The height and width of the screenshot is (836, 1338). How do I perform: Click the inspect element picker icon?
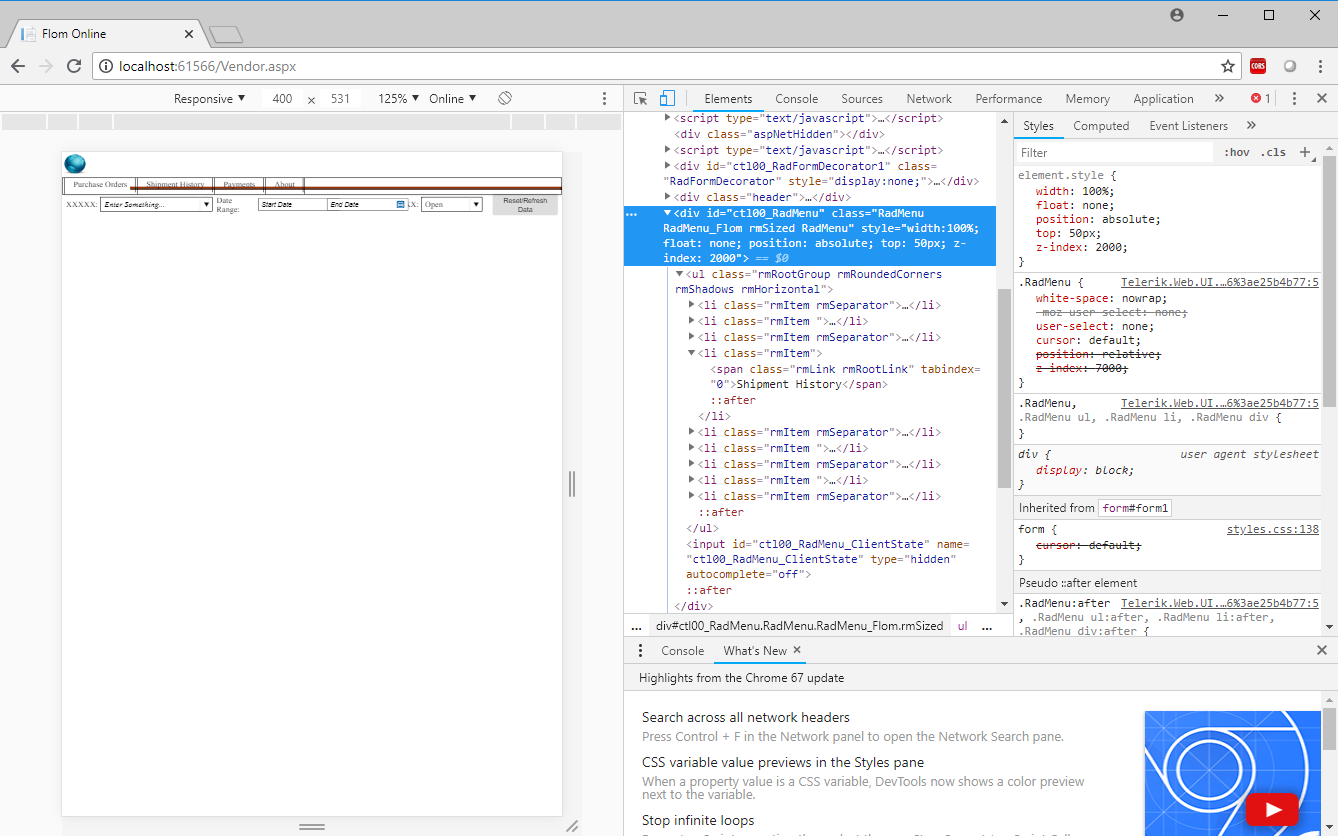point(641,98)
